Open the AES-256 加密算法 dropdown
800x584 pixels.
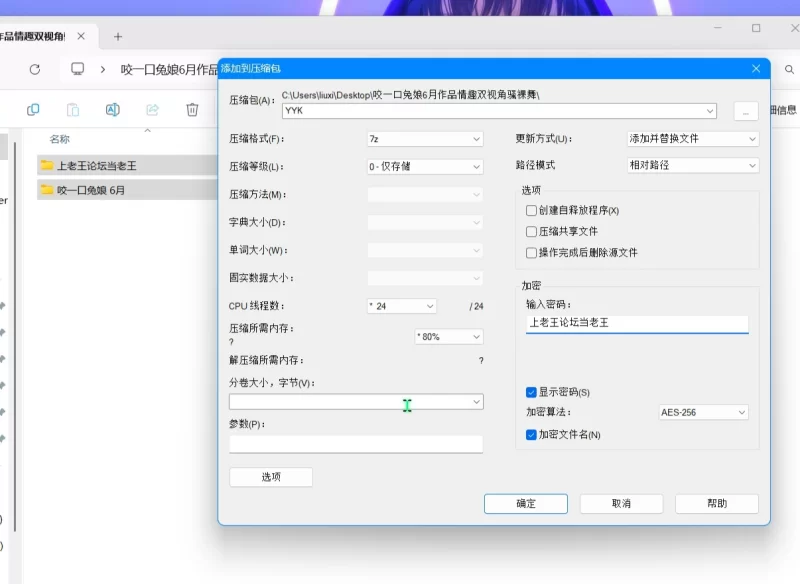point(703,412)
